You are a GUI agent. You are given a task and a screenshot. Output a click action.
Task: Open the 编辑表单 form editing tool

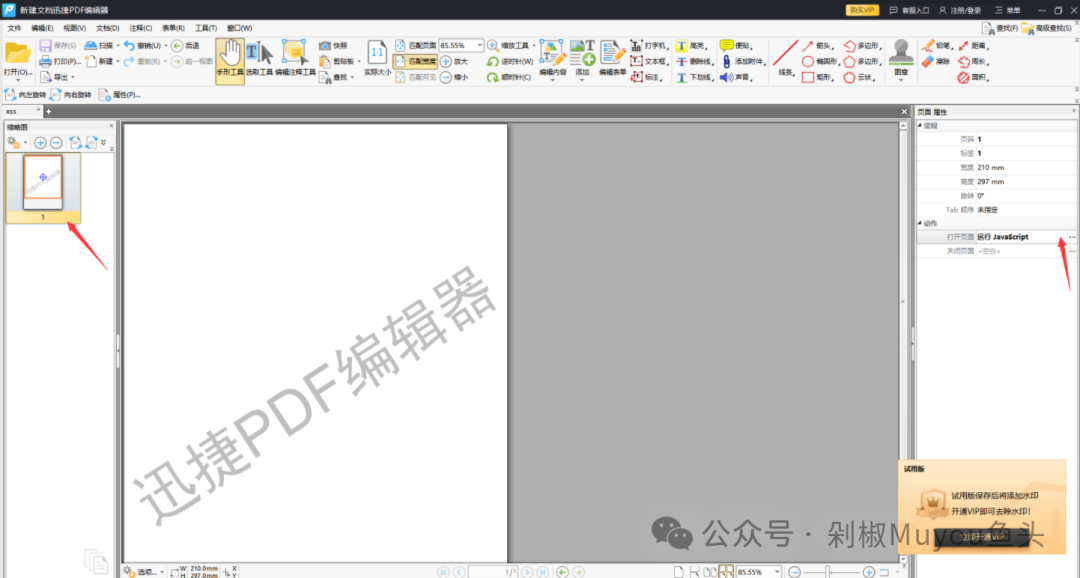[x=612, y=59]
